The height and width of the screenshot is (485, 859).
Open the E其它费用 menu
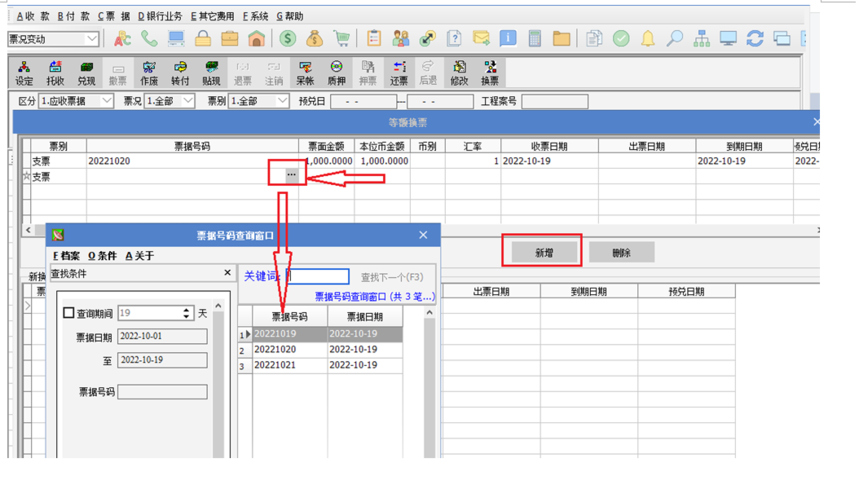click(x=213, y=16)
